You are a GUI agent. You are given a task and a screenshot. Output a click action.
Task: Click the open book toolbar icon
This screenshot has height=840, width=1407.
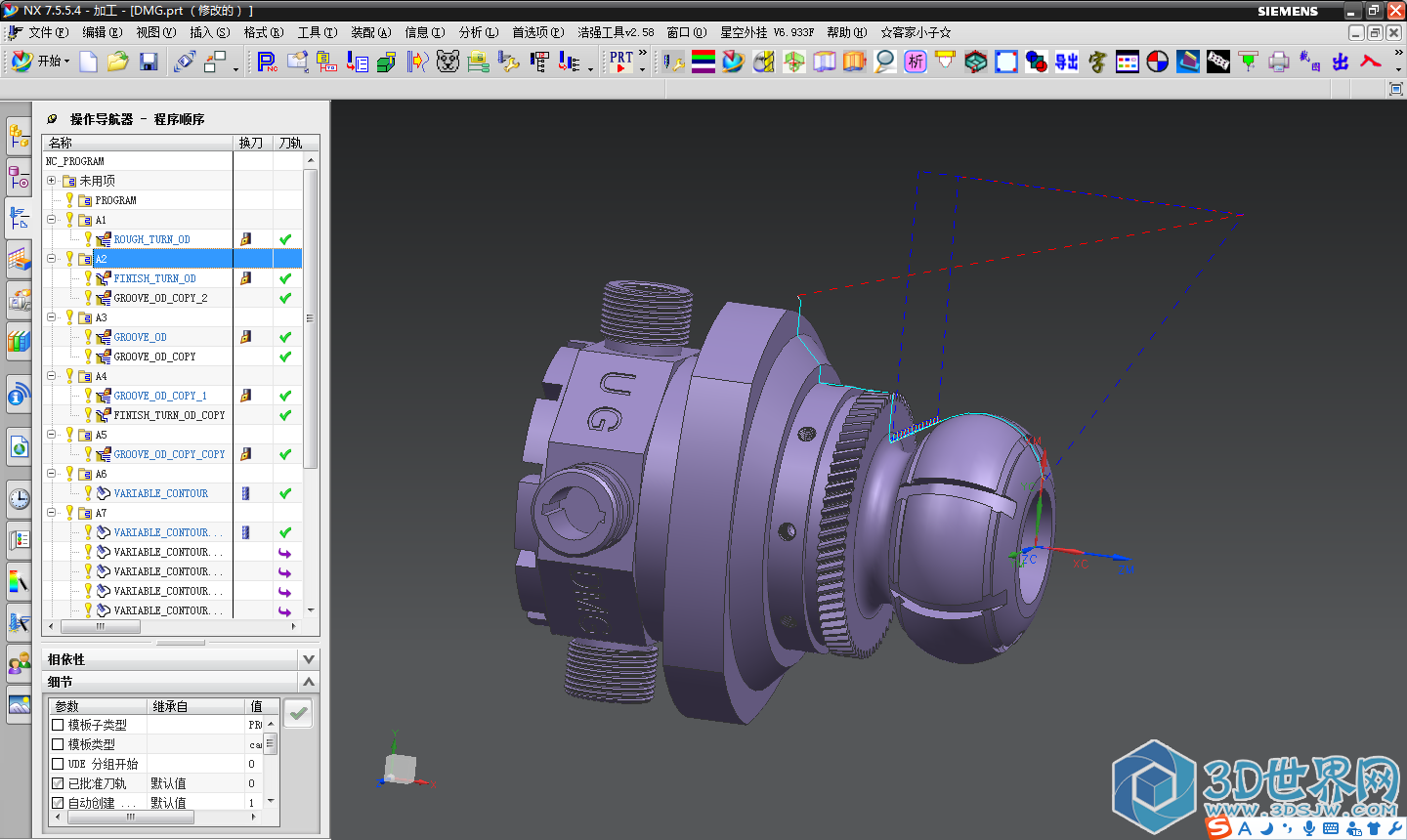click(x=825, y=62)
